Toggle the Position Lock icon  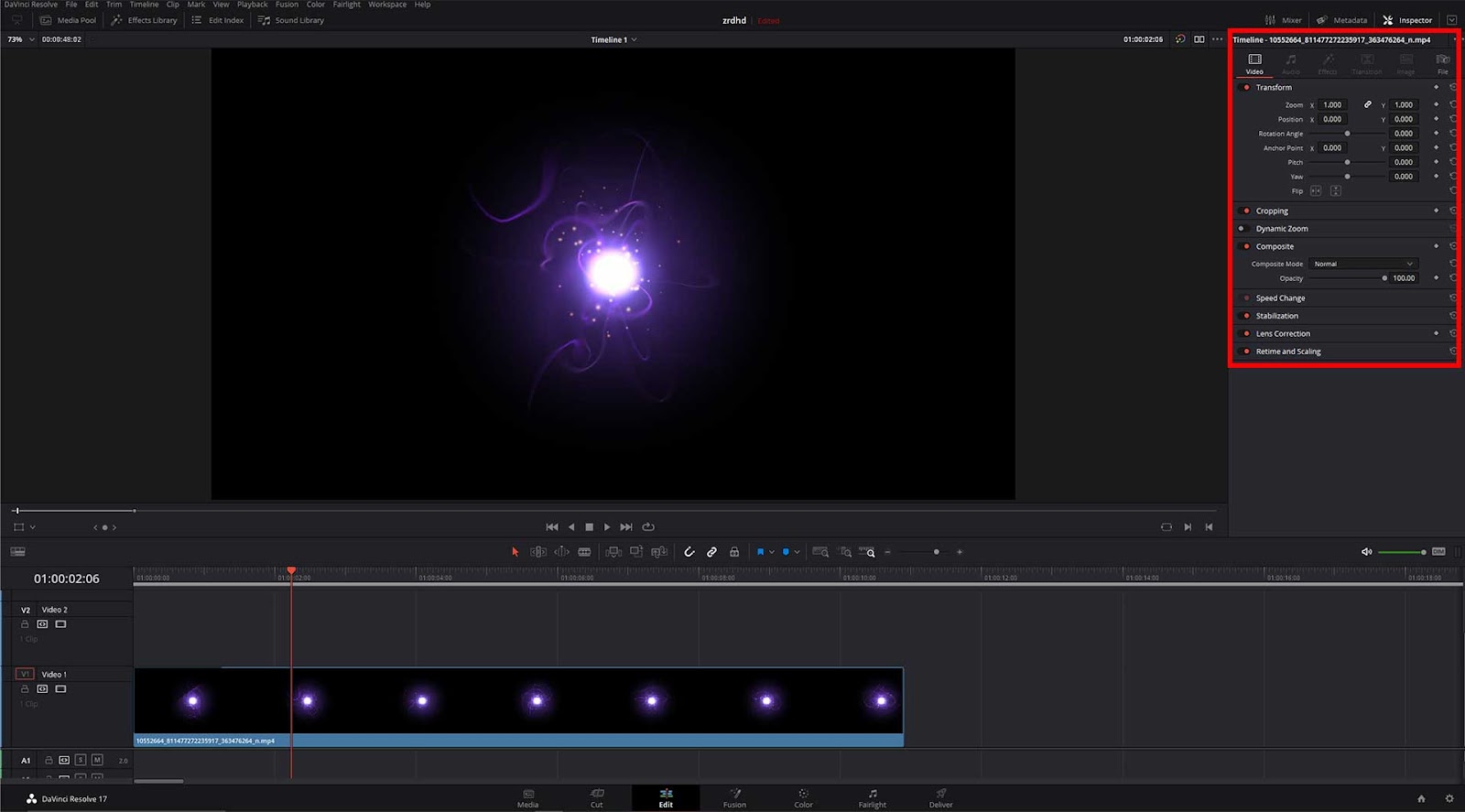(734, 552)
